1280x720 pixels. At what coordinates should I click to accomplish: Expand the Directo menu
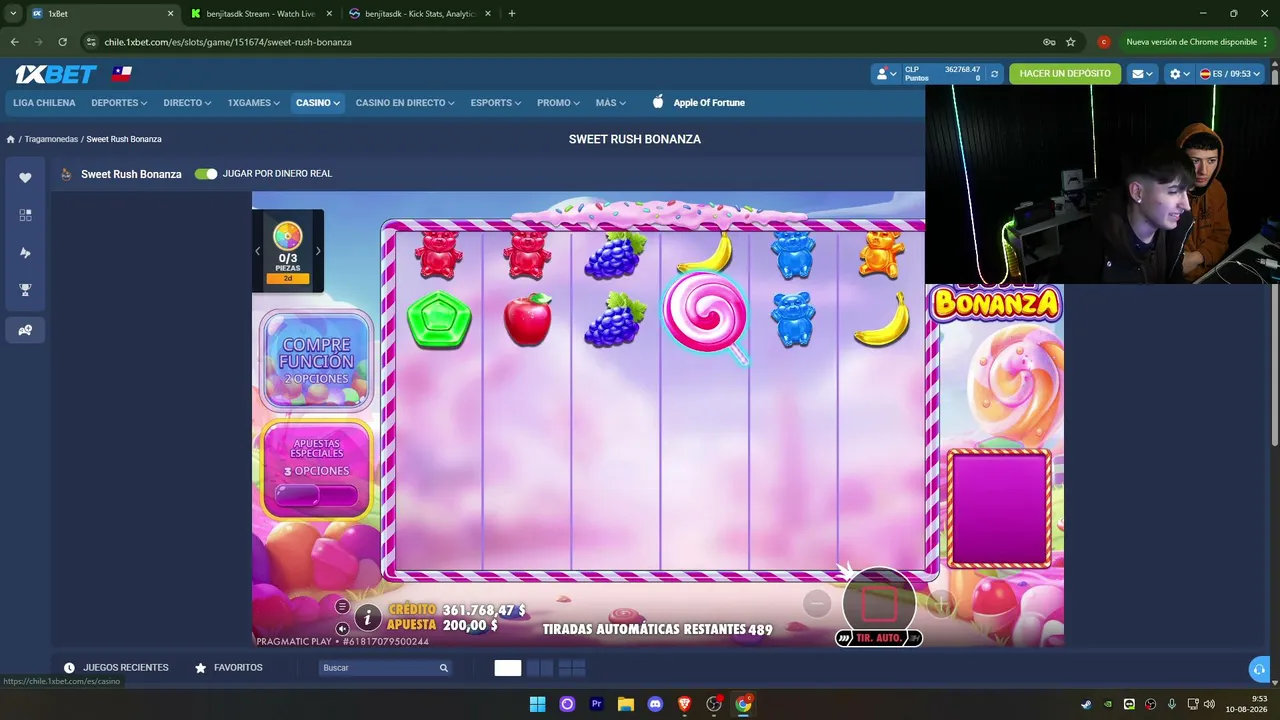pyautogui.click(x=187, y=103)
